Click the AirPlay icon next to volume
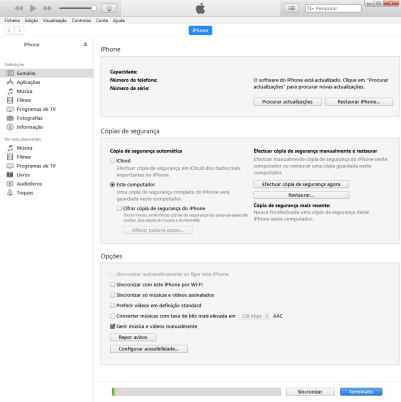 109,8
